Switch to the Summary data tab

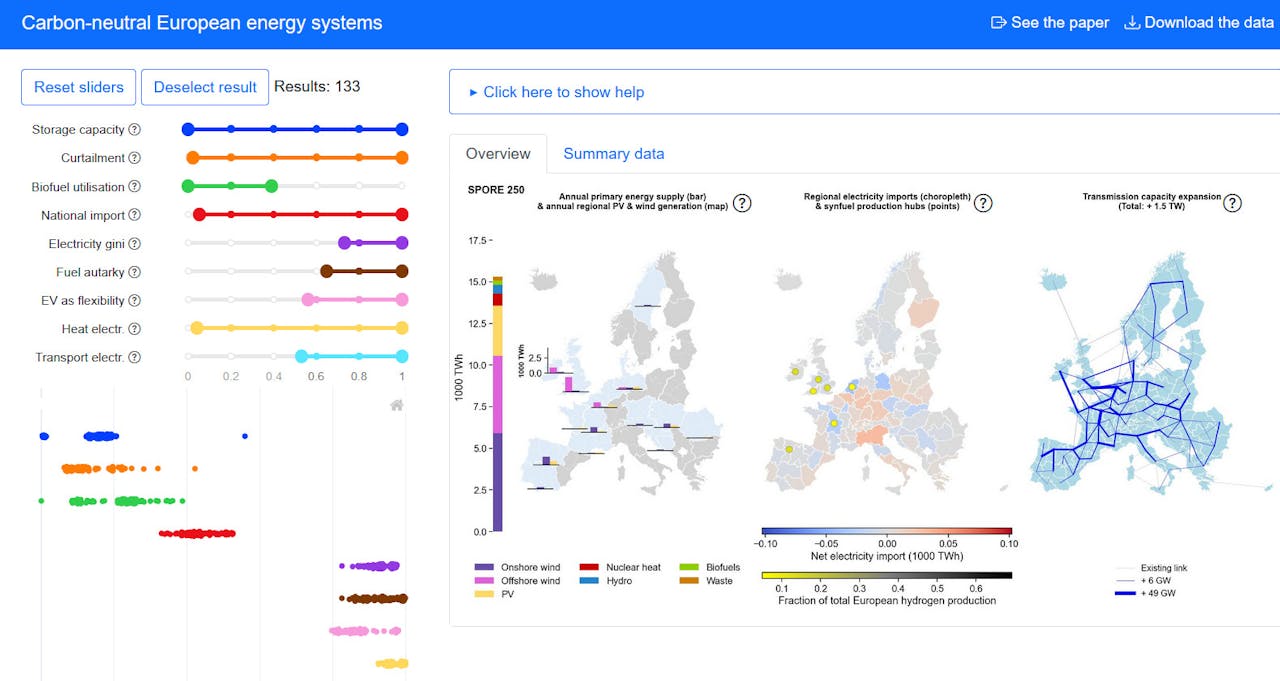point(613,154)
